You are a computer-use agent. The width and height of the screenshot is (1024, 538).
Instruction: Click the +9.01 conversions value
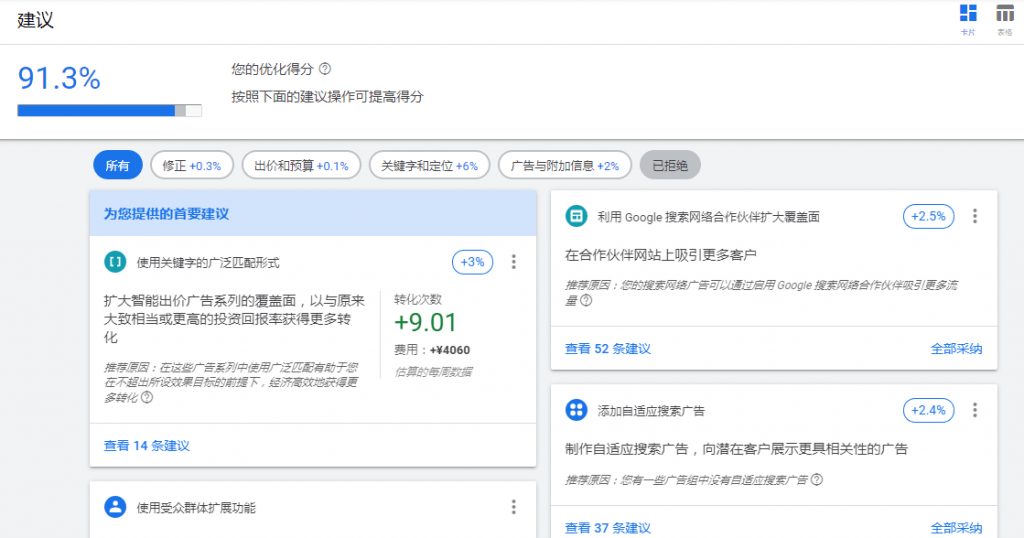[x=425, y=323]
